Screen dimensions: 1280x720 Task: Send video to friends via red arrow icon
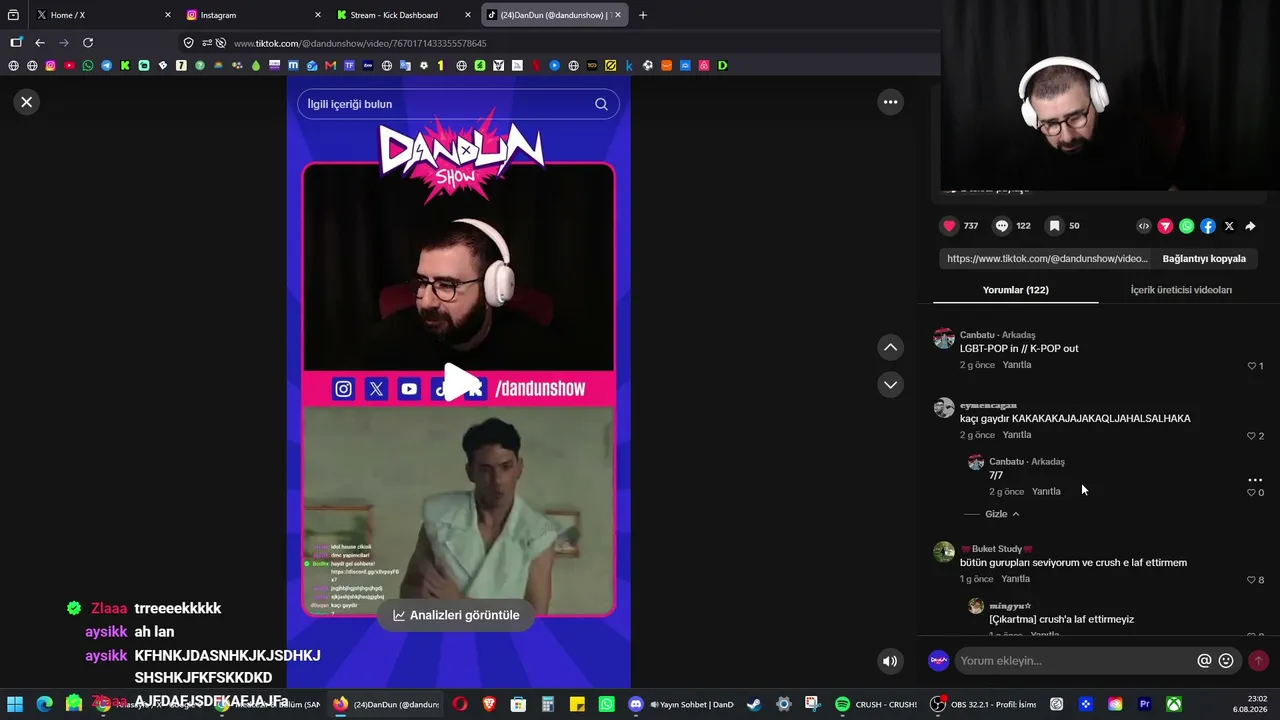coord(1165,226)
